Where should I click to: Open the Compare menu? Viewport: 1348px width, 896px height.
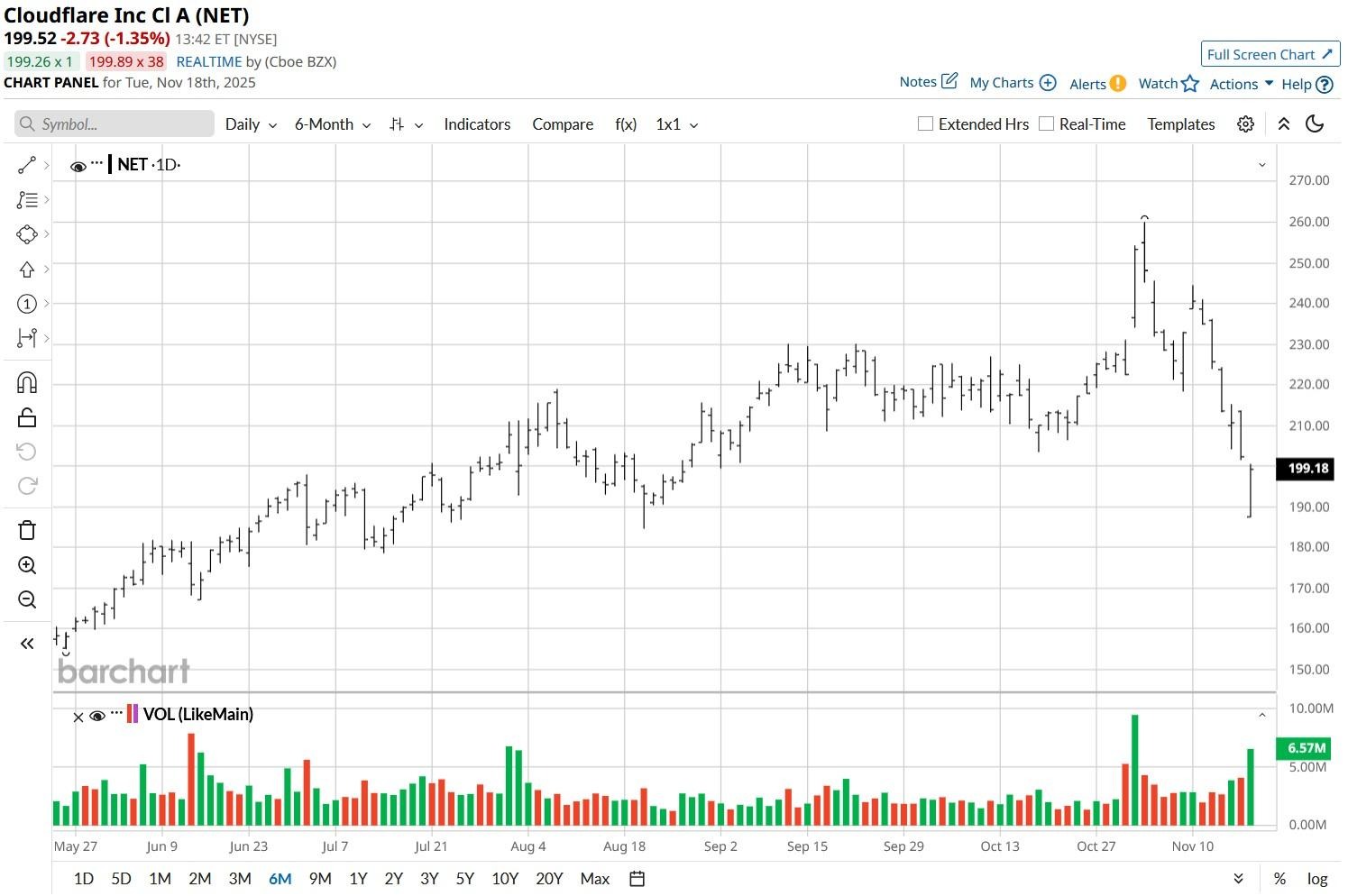pyautogui.click(x=563, y=124)
